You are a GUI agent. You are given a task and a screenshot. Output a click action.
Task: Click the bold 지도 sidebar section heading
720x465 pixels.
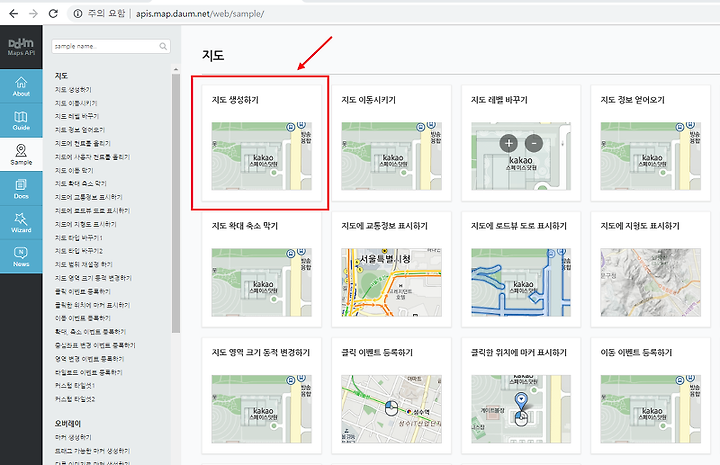pos(61,76)
